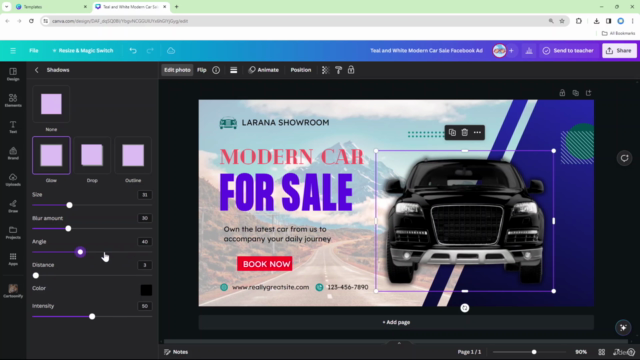Open the Brand panel
The height and width of the screenshot is (360, 640).
tap(13, 153)
